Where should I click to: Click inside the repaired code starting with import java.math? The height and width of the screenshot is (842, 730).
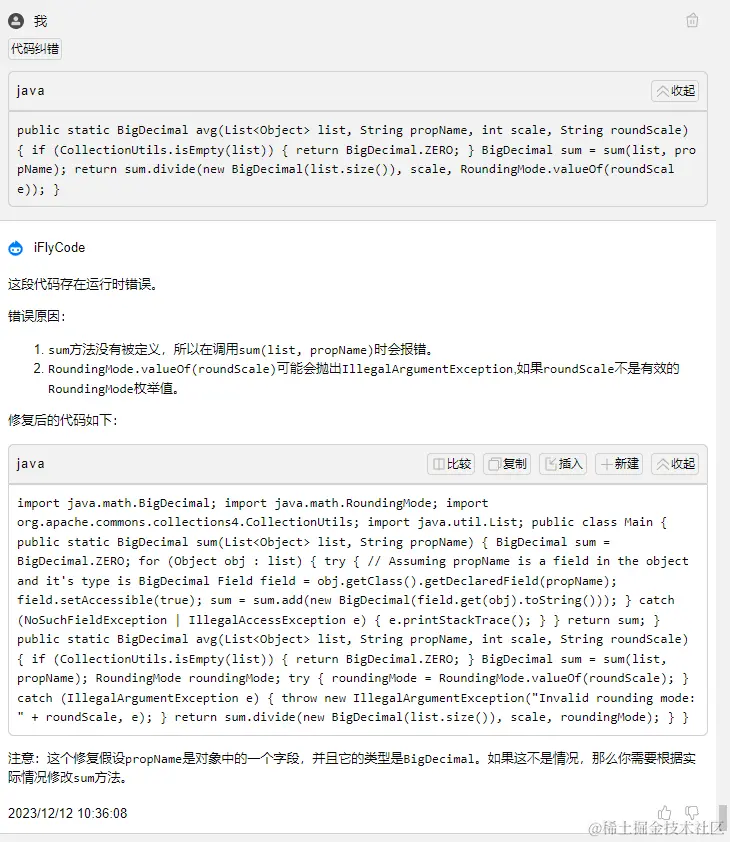(358, 610)
